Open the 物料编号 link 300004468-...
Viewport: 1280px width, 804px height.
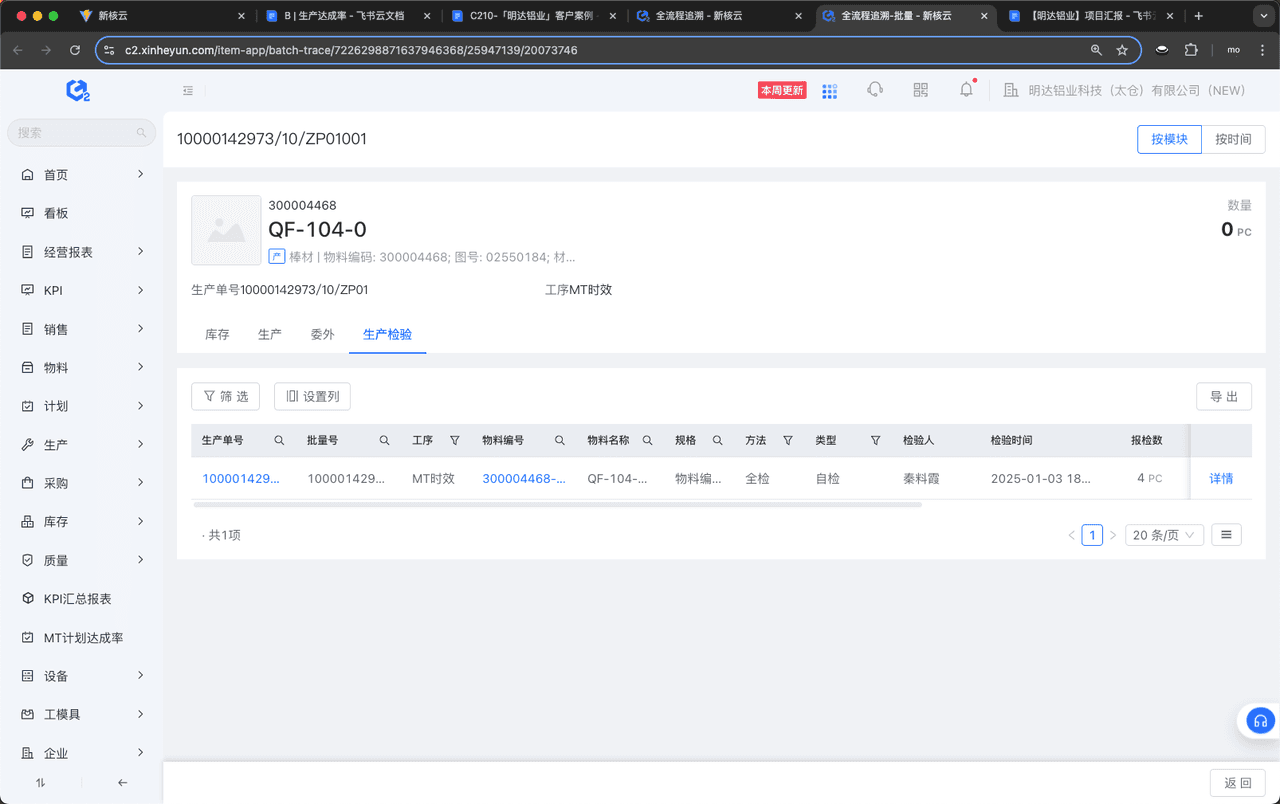tap(524, 479)
